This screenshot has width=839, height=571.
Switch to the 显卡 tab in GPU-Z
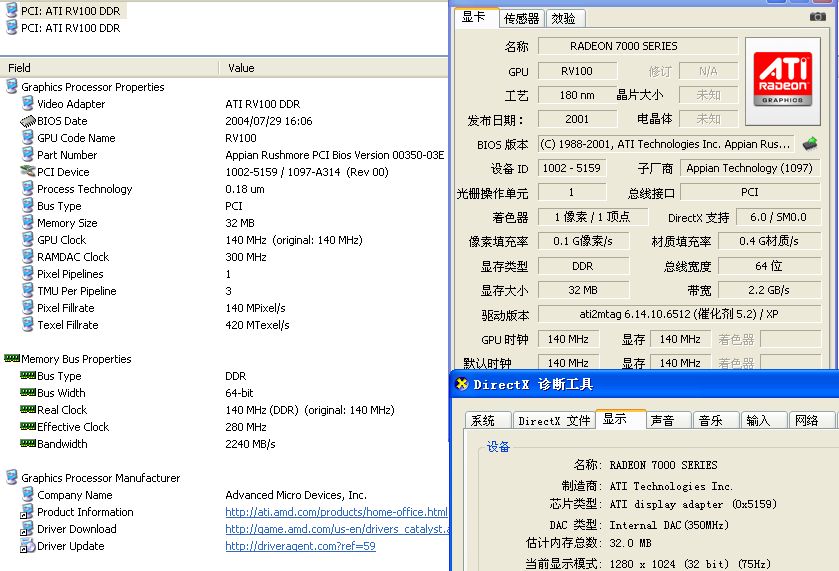tap(474, 17)
